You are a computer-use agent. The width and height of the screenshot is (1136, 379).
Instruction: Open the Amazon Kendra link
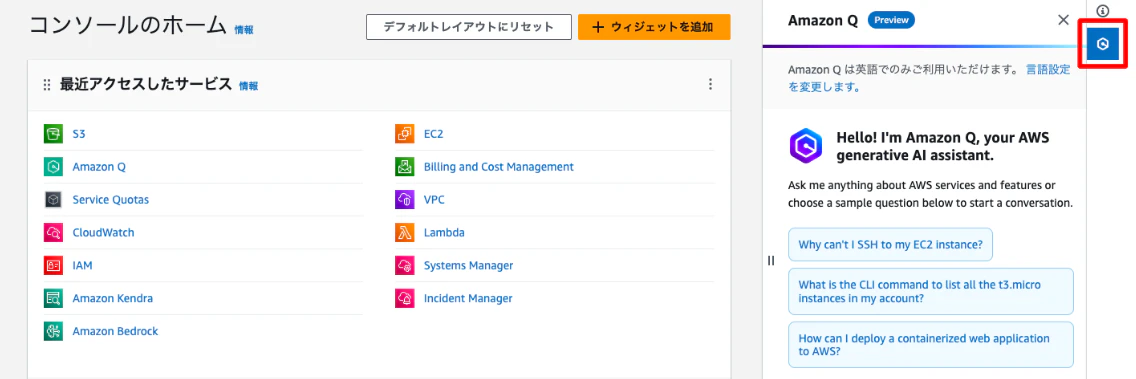[113, 299]
